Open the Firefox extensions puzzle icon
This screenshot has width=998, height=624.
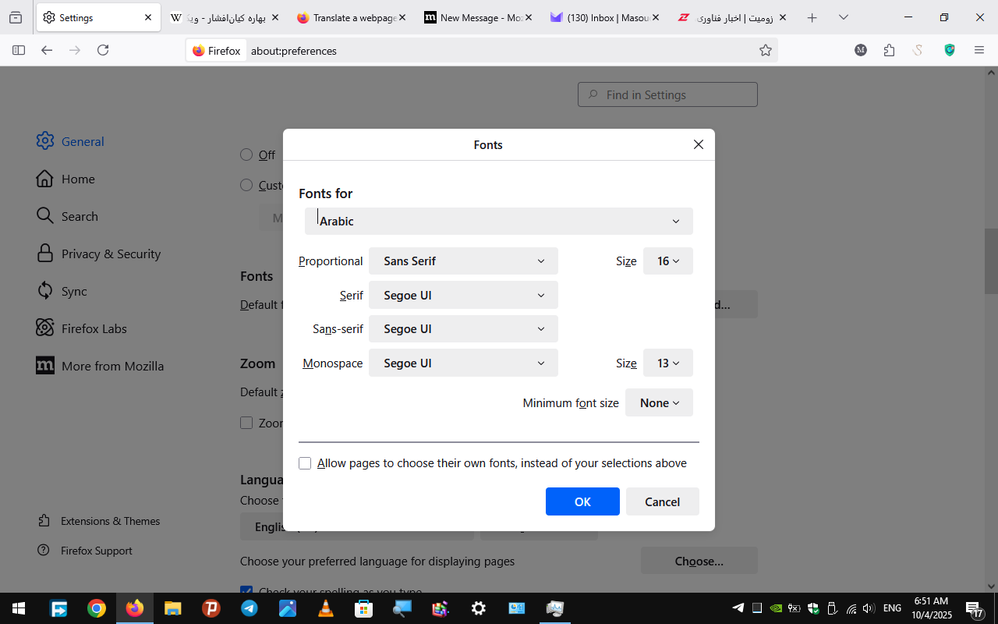point(889,50)
